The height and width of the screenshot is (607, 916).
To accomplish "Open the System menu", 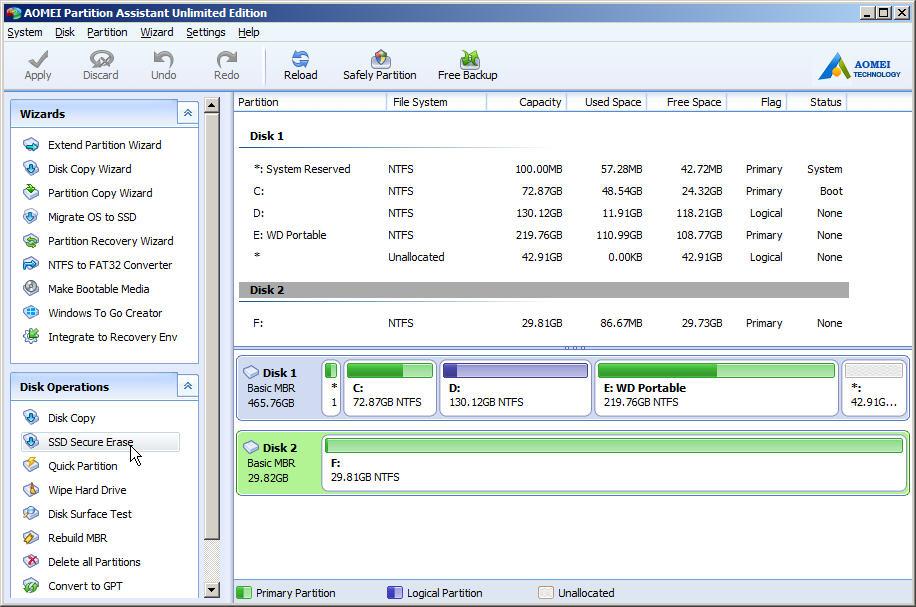I will [x=25, y=32].
